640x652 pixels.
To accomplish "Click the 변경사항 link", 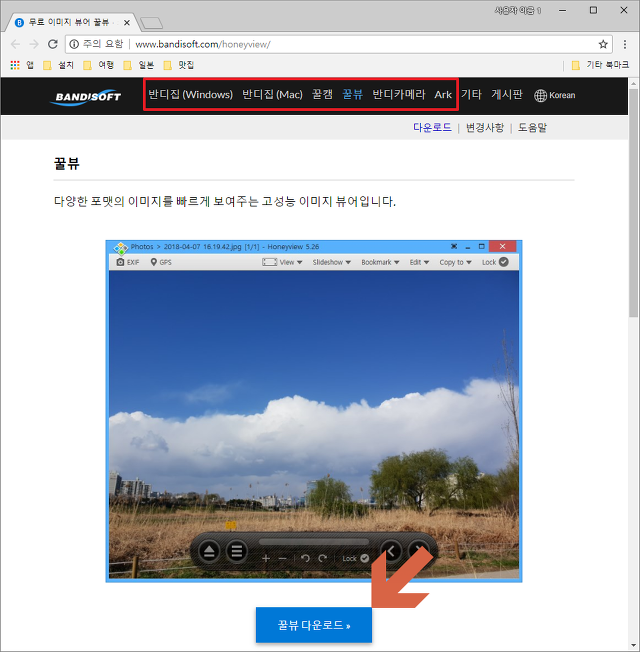I will click(x=484, y=127).
